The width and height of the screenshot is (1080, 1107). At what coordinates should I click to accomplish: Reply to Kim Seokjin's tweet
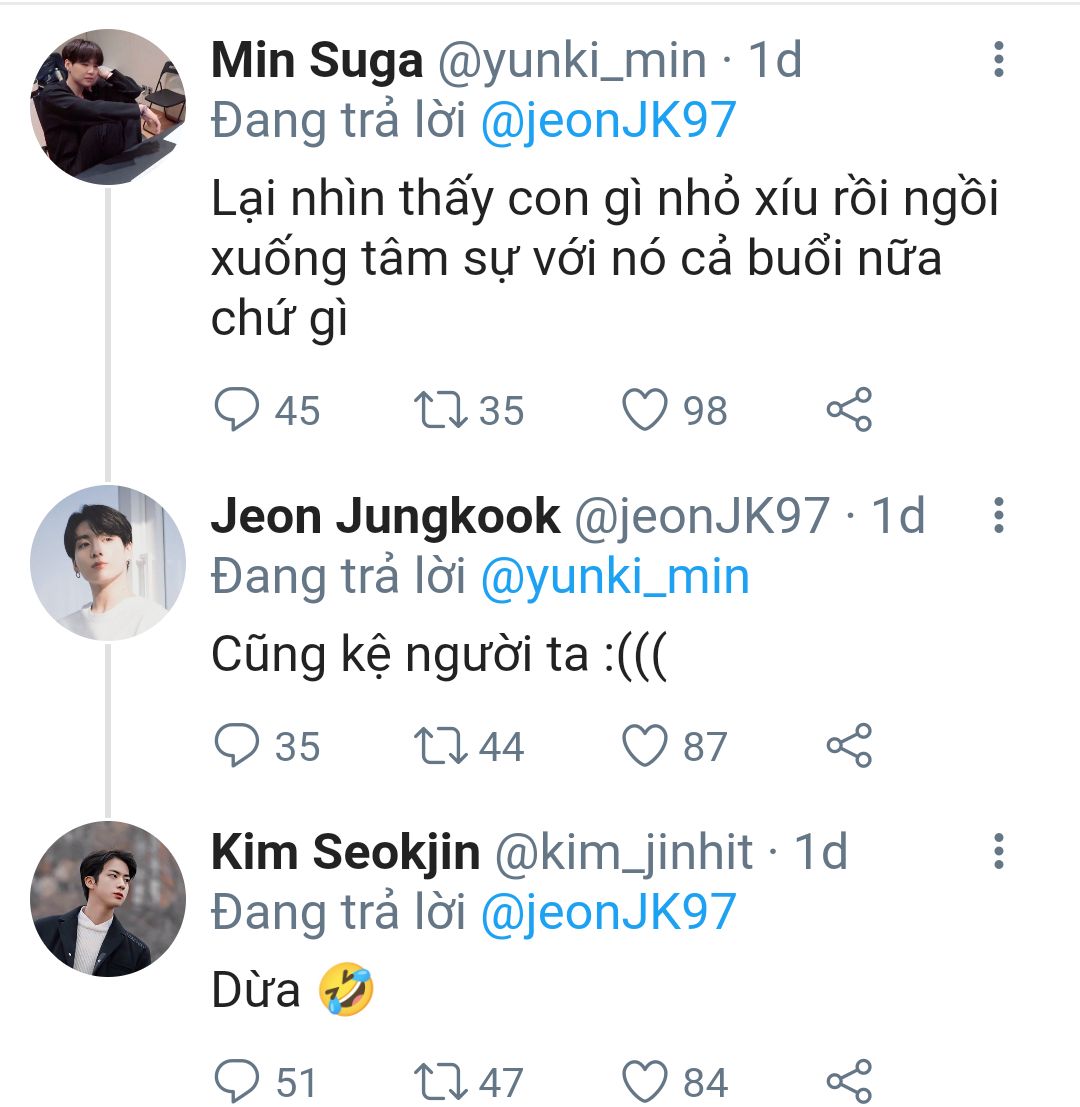[x=238, y=1081]
